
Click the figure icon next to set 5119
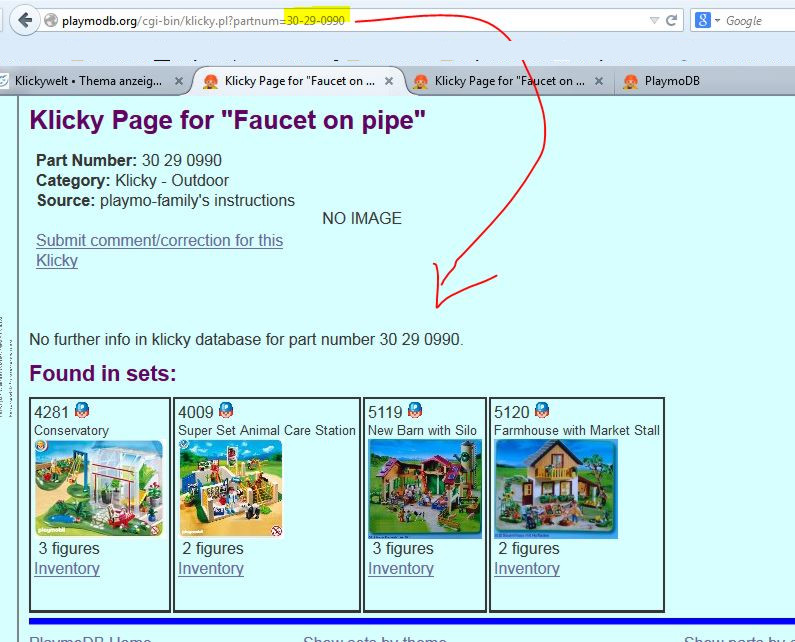click(x=415, y=411)
